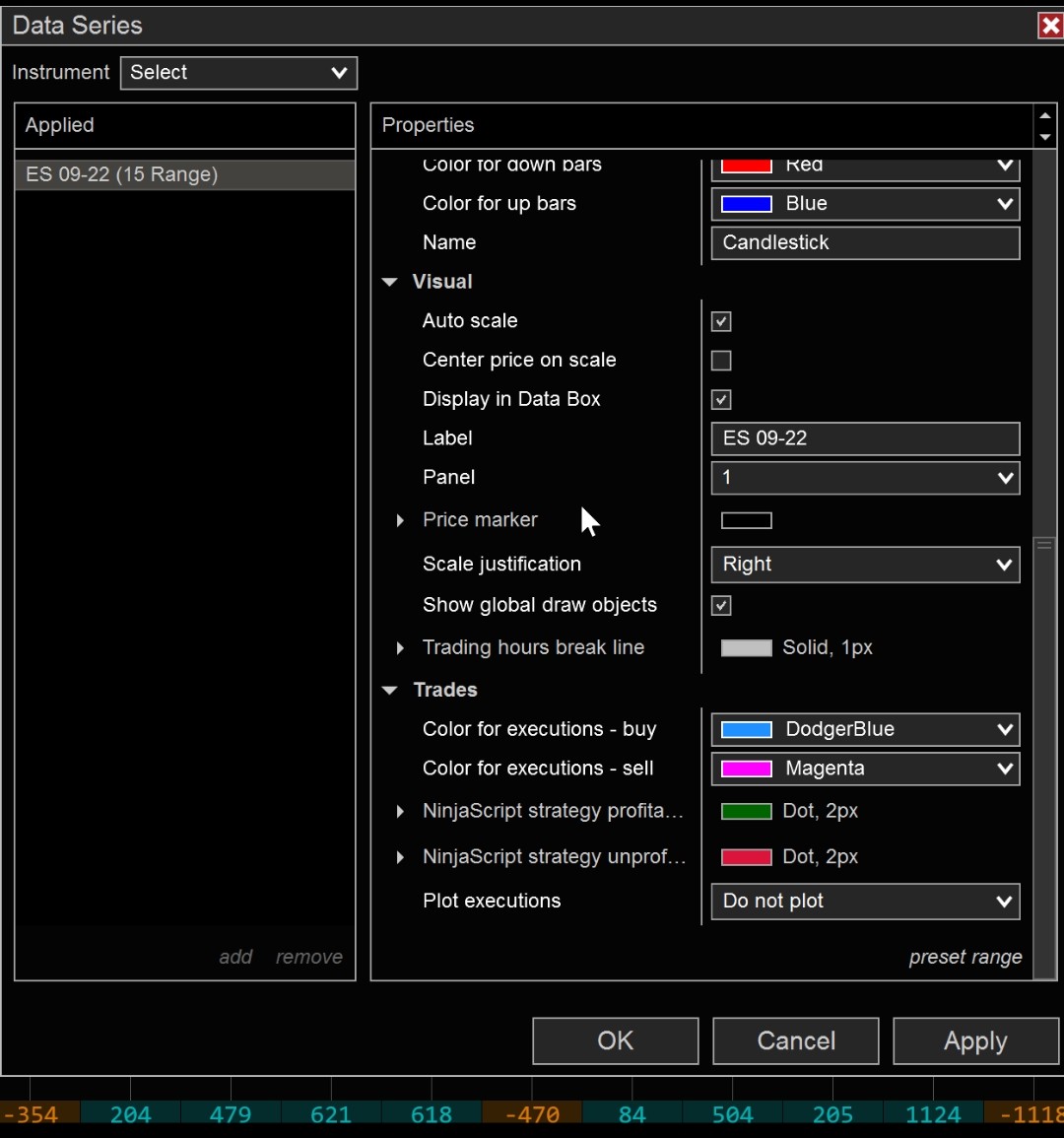This screenshot has height=1138, width=1064.
Task: Expand the Price marker property
Action: 400,520
